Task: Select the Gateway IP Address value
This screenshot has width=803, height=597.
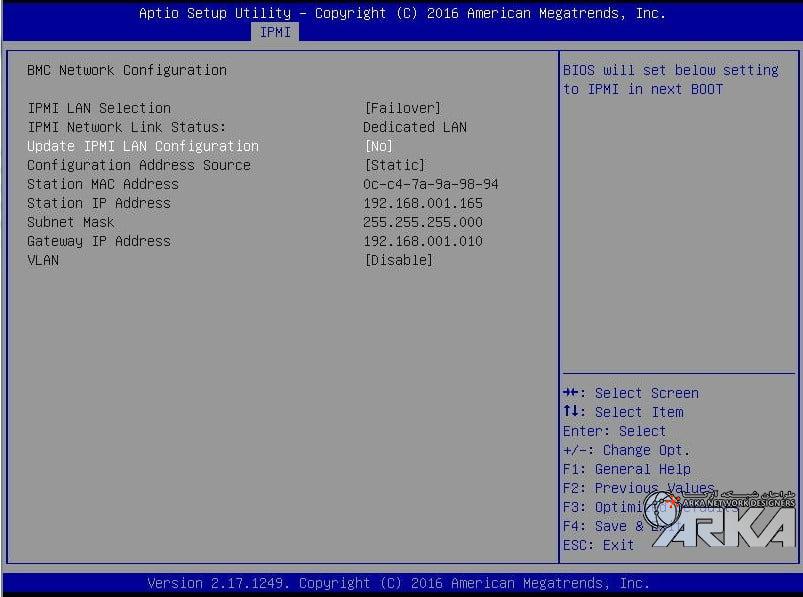Action: pos(422,241)
